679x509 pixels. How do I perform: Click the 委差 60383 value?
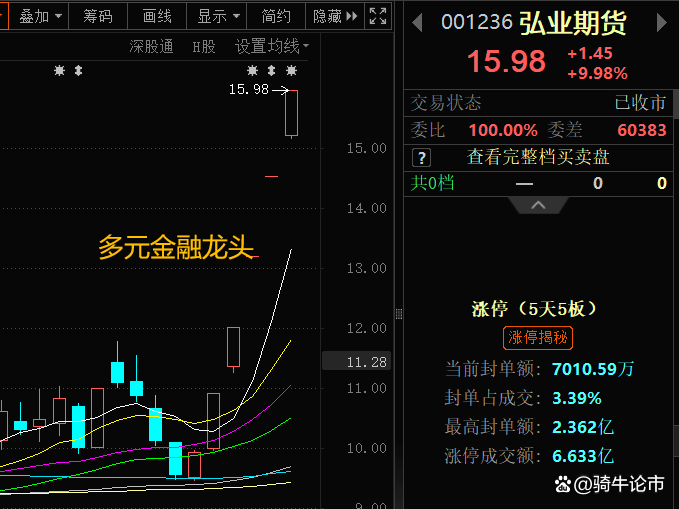(x=642, y=130)
